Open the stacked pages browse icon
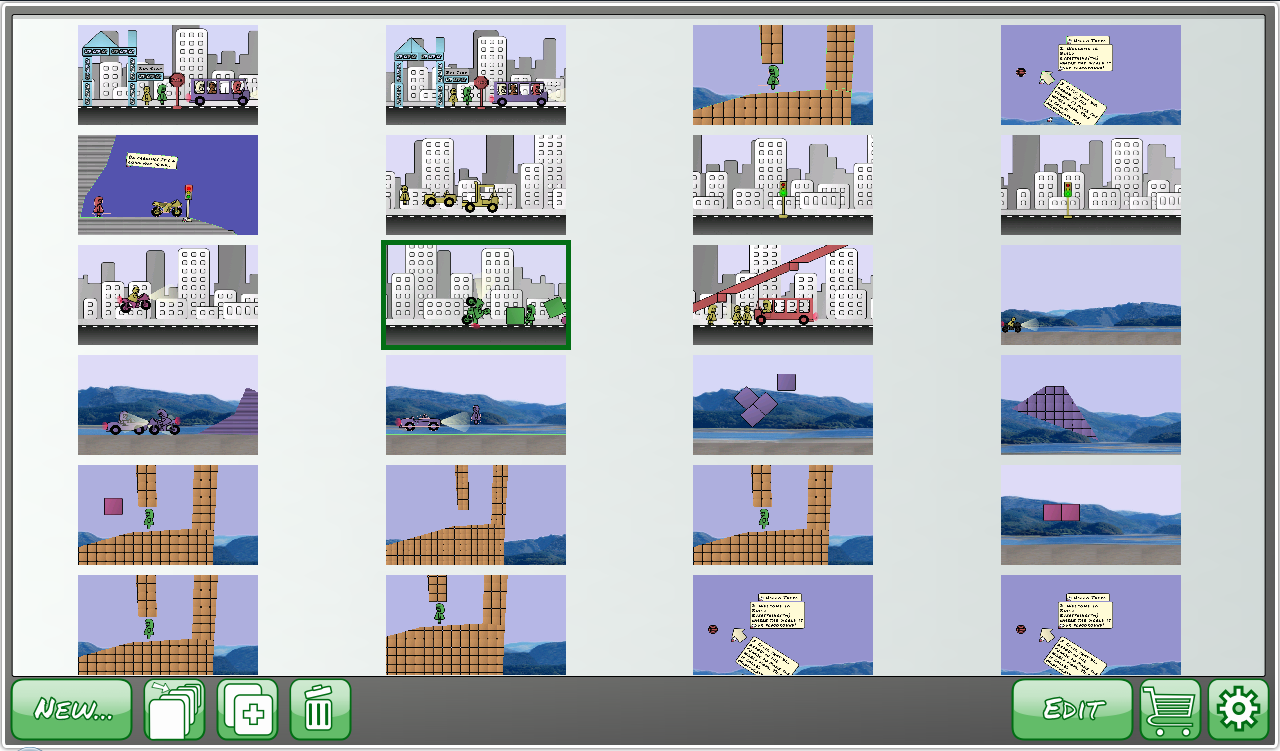This screenshot has height=751, width=1280. tap(175, 709)
